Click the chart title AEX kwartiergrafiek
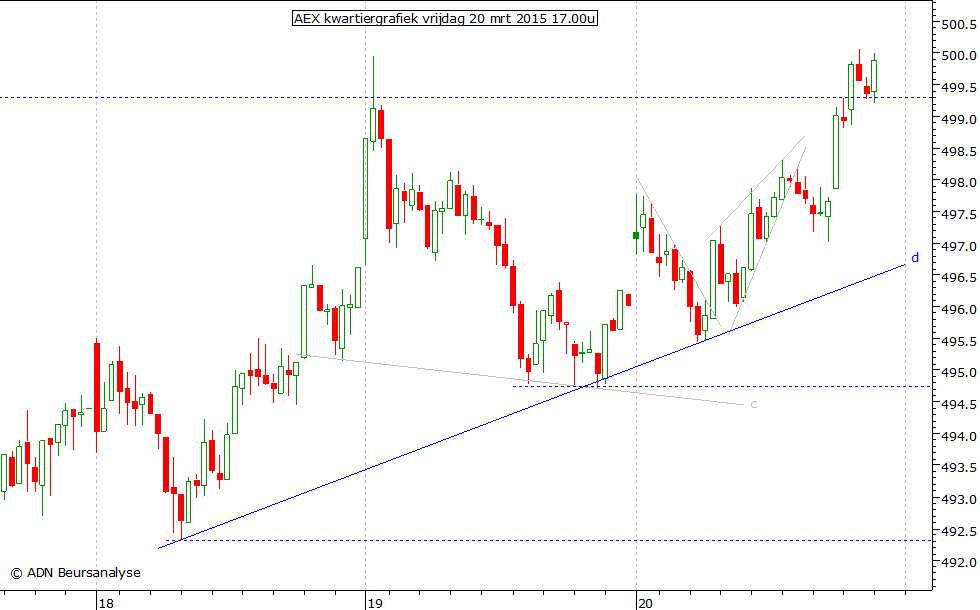Screen dimensions: 980x610 coord(445,19)
